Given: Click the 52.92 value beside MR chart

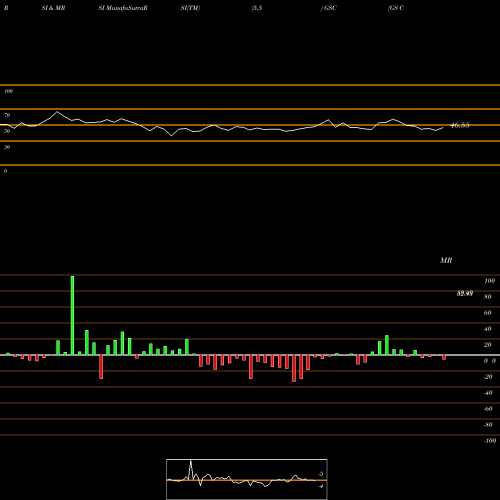Looking at the screenshot, I should (465, 294).
